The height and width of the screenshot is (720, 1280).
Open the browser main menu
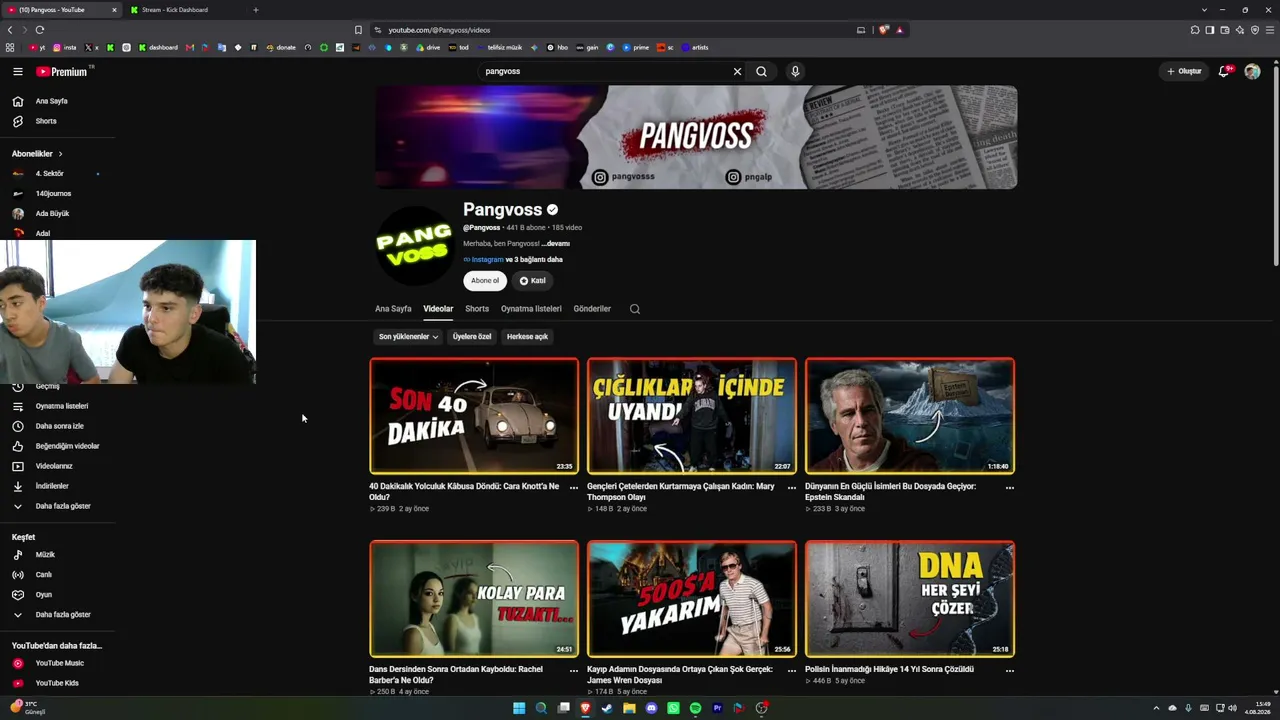click(1270, 30)
